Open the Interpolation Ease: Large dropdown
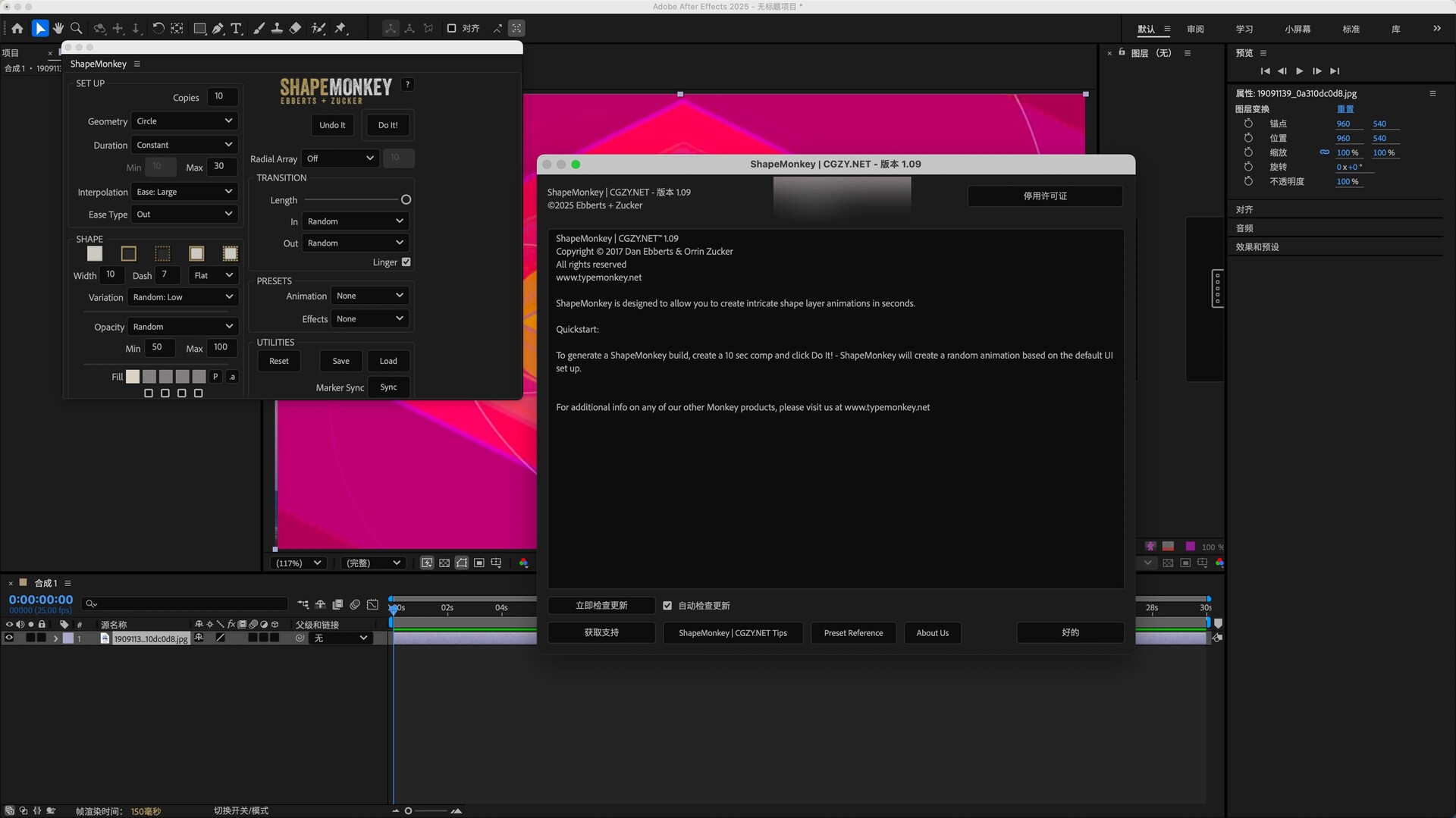Viewport: 1456px width, 818px height. pyautogui.click(x=184, y=192)
